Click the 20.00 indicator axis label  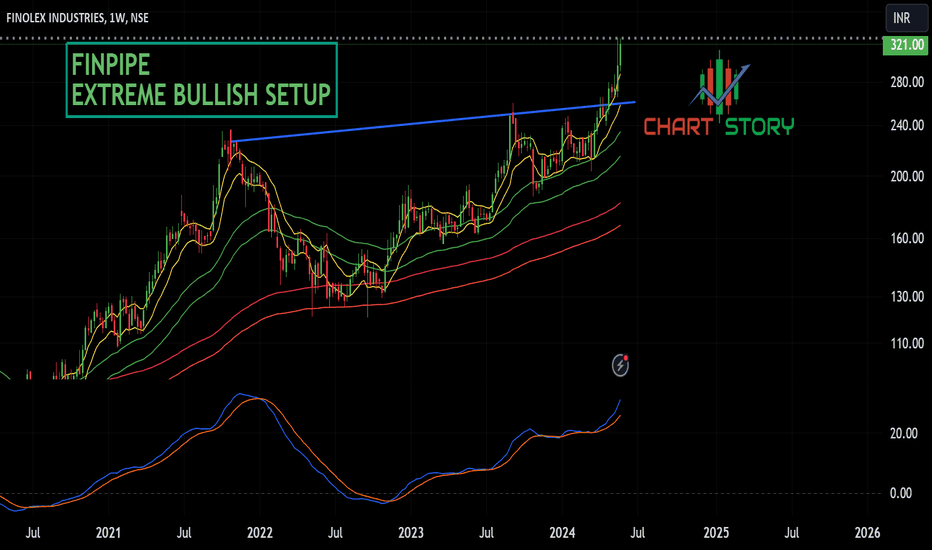click(x=904, y=433)
